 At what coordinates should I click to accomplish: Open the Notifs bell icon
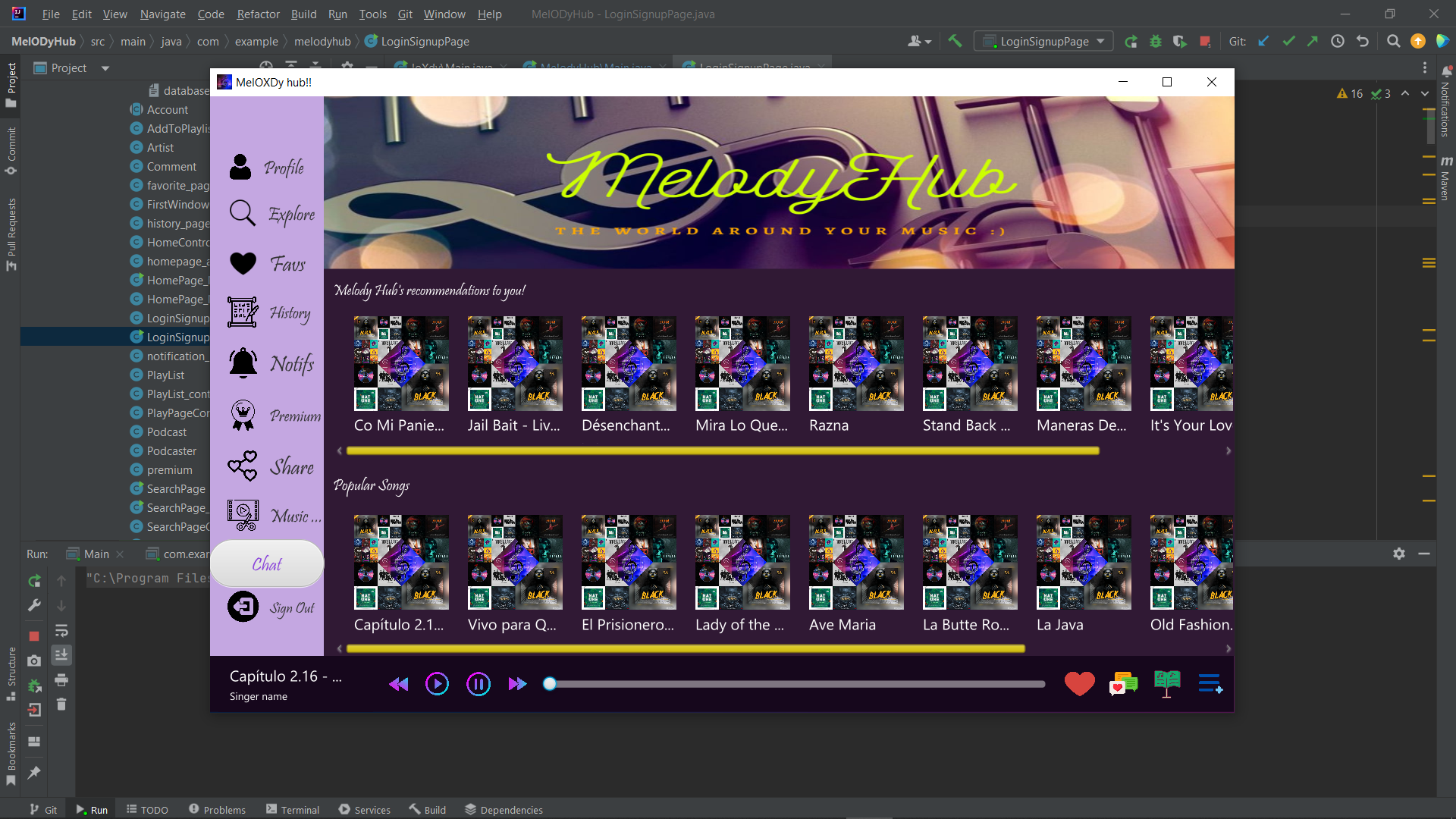tap(243, 363)
